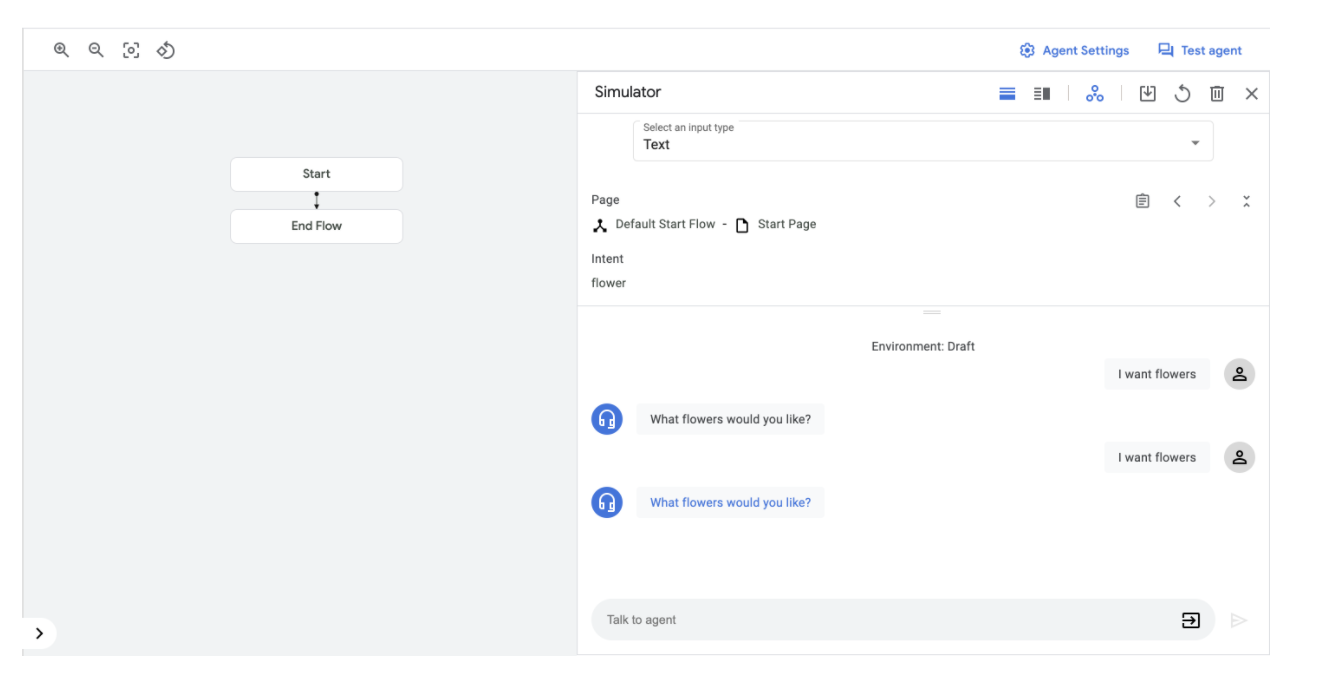Open Agent Settings
1340x690 pixels.
(1074, 50)
